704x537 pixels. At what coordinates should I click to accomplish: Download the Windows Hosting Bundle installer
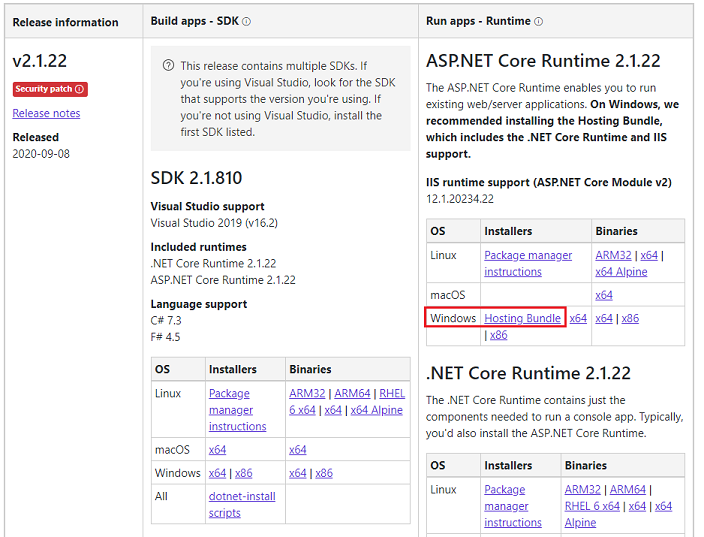point(522,318)
